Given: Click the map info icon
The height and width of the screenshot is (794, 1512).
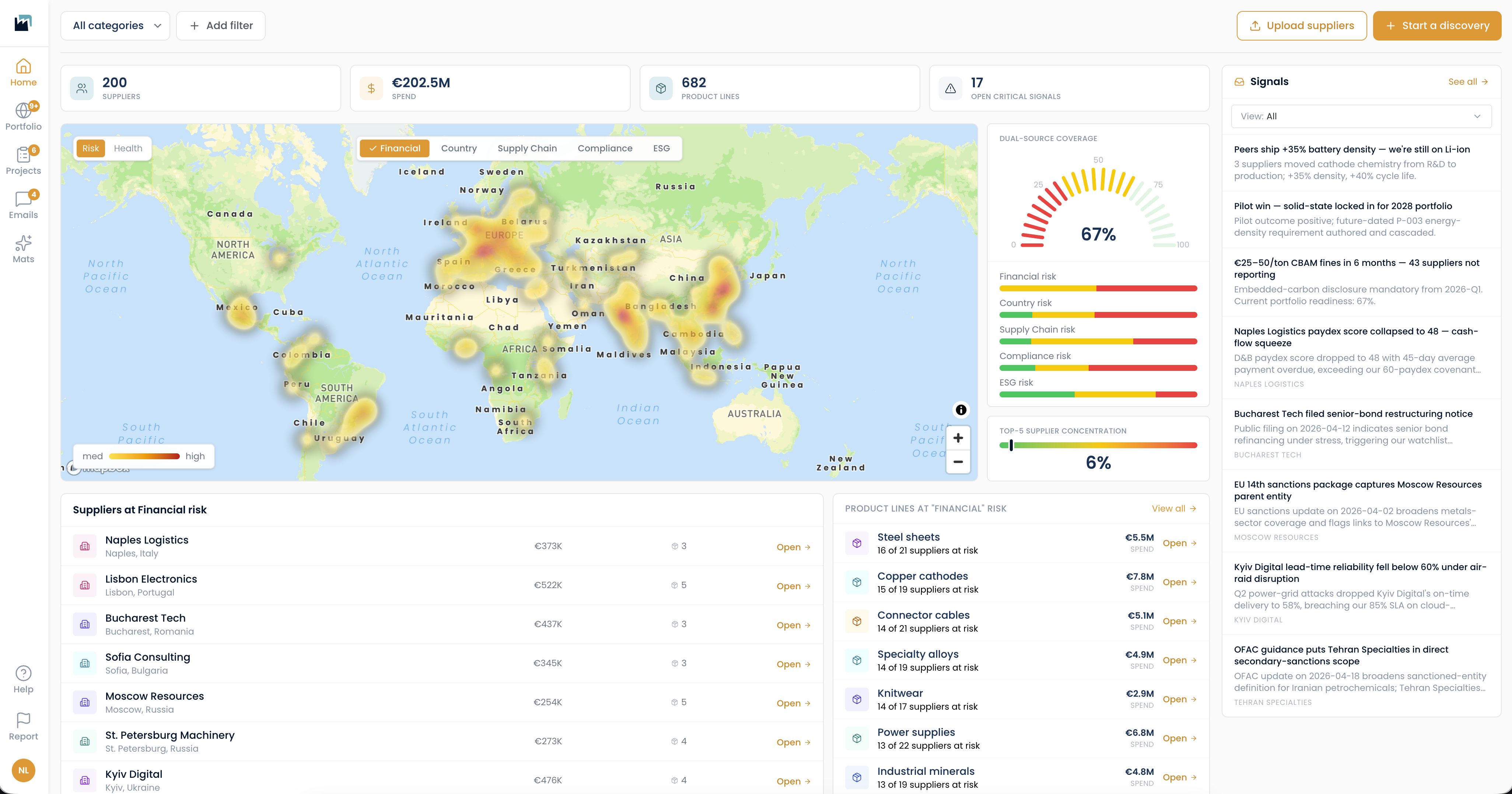Looking at the screenshot, I should coord(961,410).
